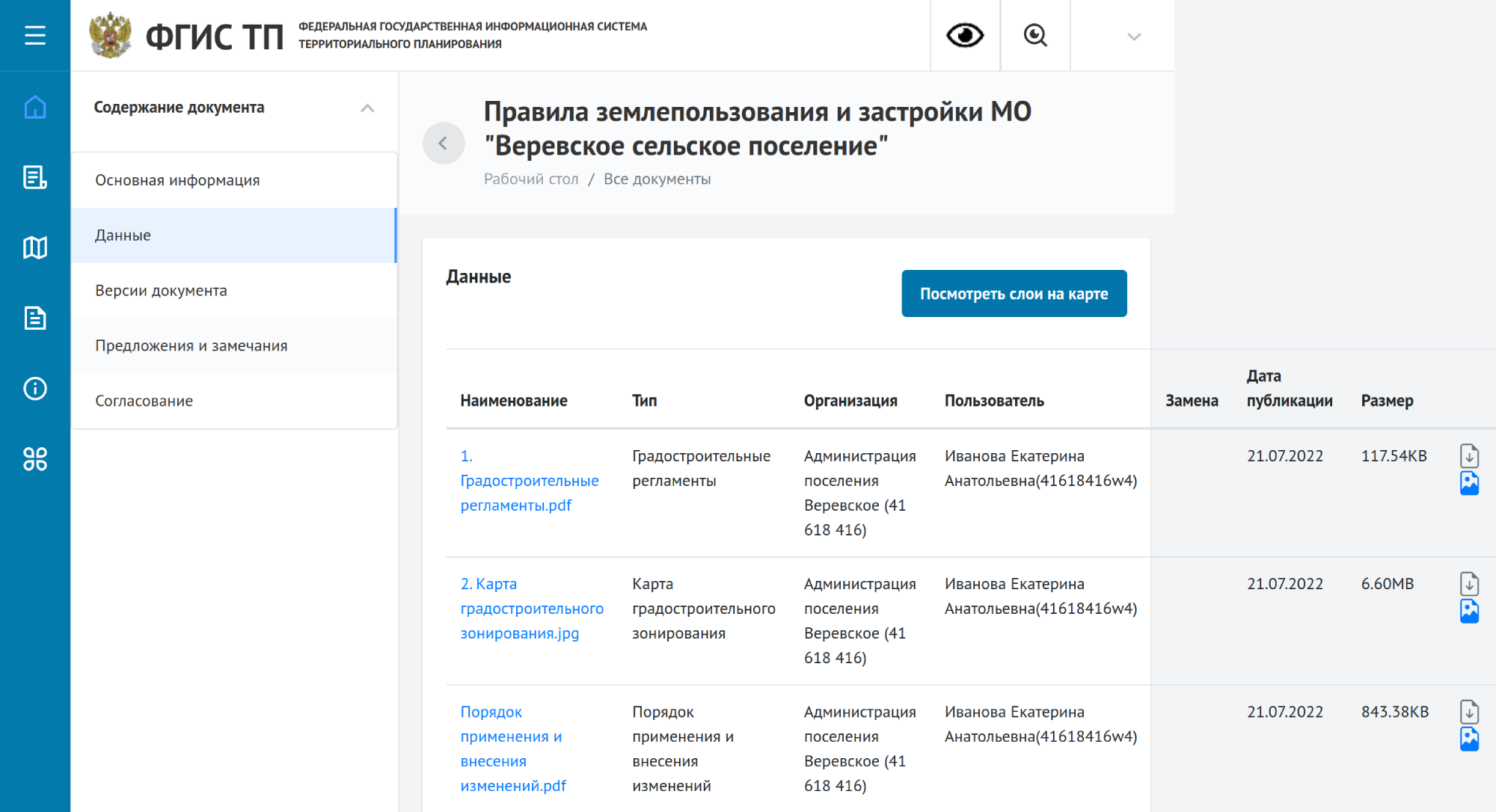Select Согласование section
Screen dimensions: 1496x812
coord(233,401)
